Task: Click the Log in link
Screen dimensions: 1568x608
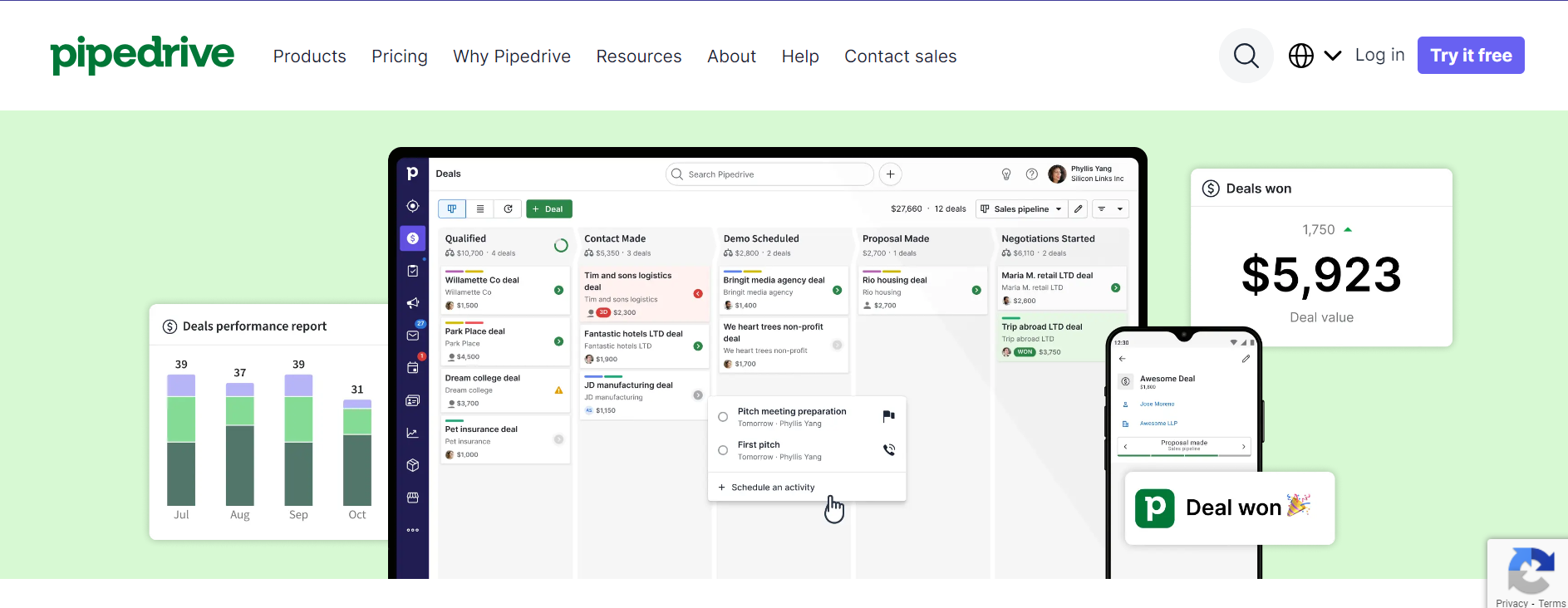Action: 1379,55
